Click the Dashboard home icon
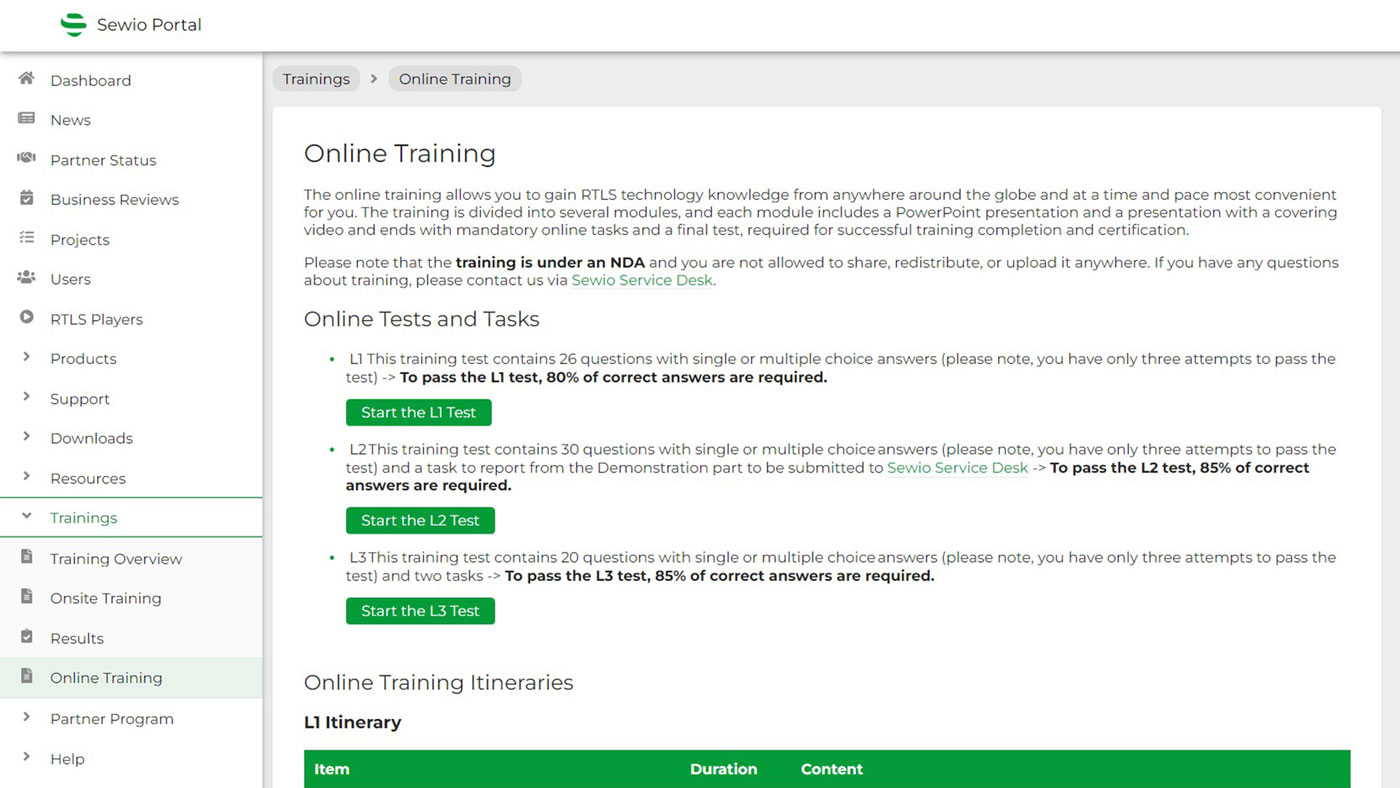Screen dimensions: 1400x788 point(27,79)
